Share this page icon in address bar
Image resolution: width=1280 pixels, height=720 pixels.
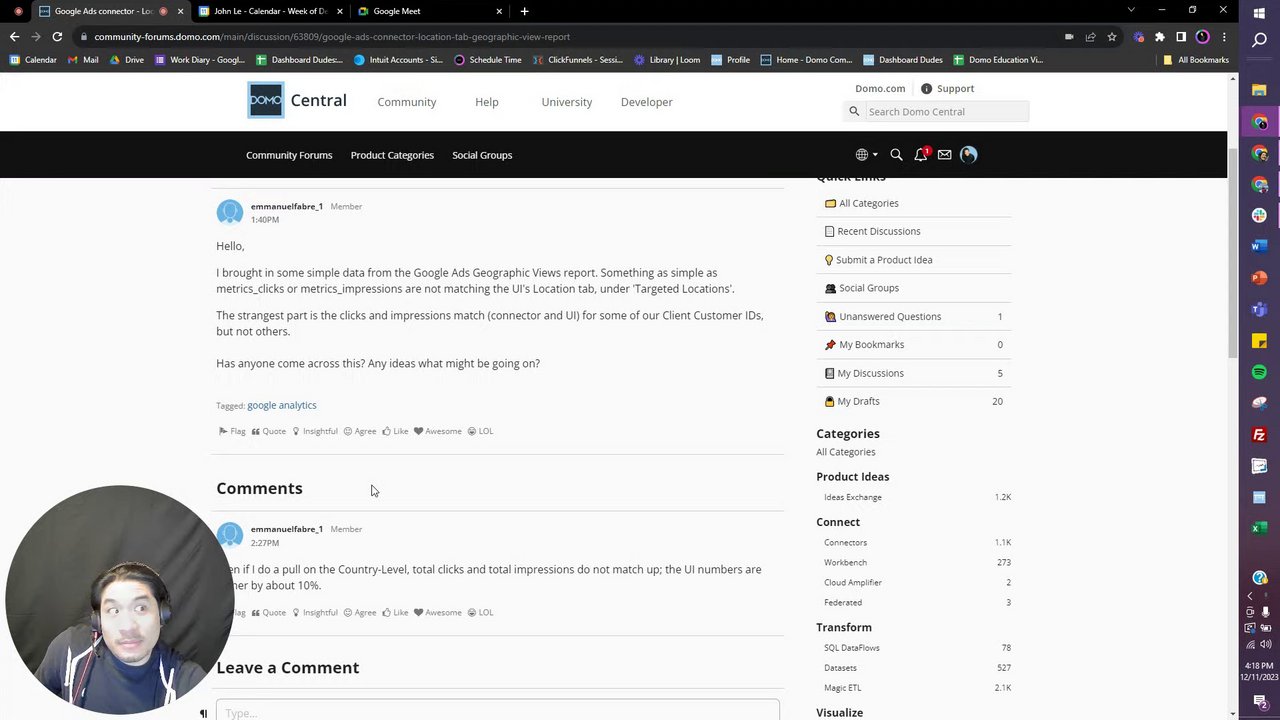point(1090,37)
